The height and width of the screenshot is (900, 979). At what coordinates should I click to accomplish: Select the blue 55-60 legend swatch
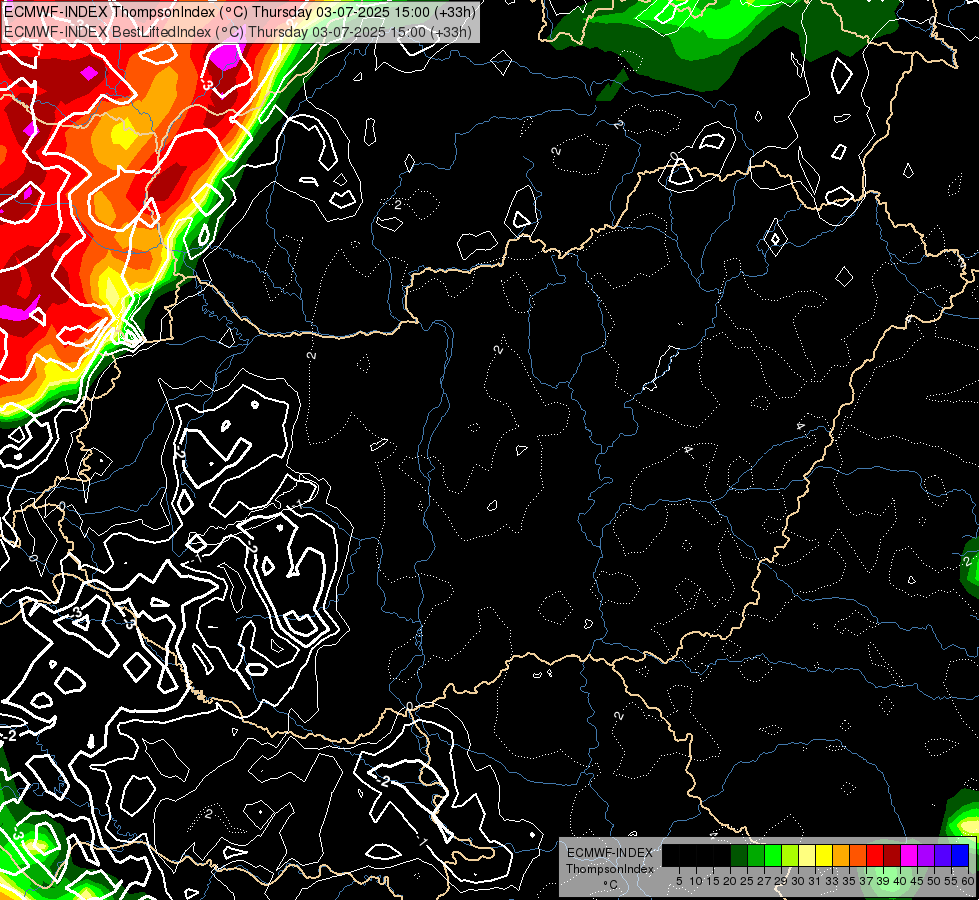(x=960, y=856)
